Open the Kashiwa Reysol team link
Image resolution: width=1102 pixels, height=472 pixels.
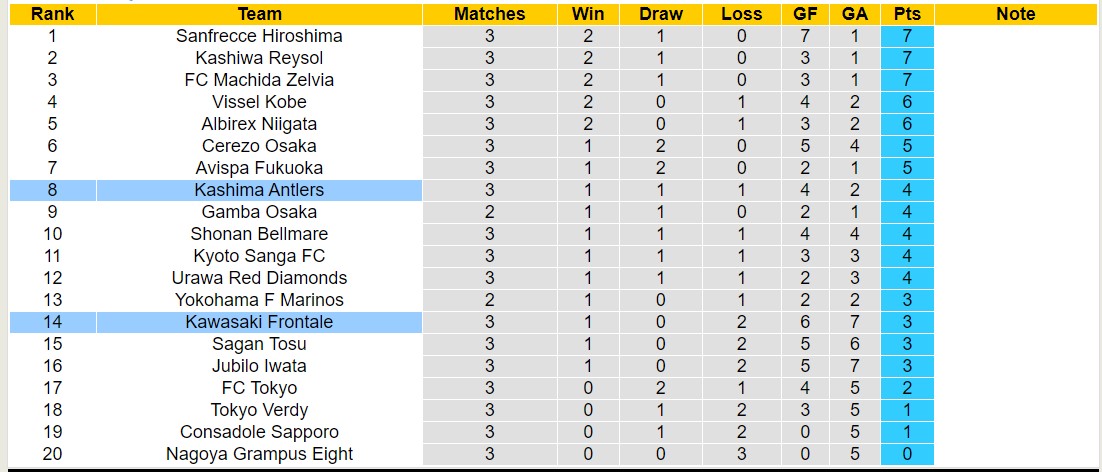click(259, 58)
